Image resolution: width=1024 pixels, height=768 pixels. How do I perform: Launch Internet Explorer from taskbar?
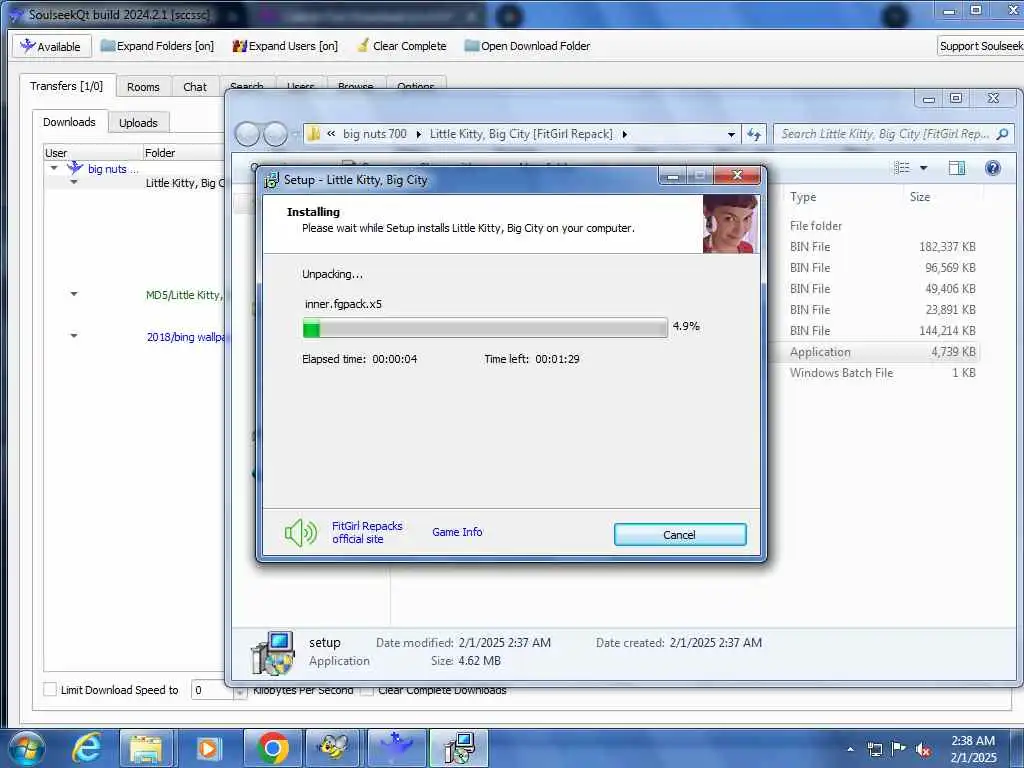click(x=86, y=748)
